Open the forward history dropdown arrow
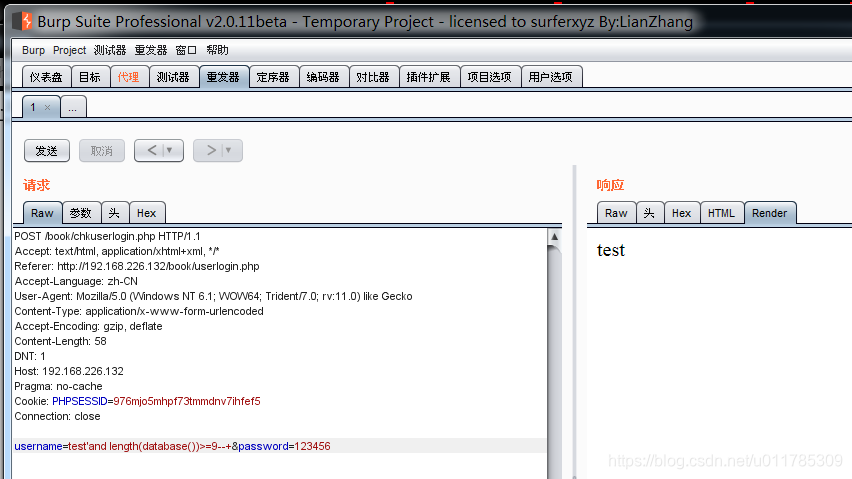 228,150
